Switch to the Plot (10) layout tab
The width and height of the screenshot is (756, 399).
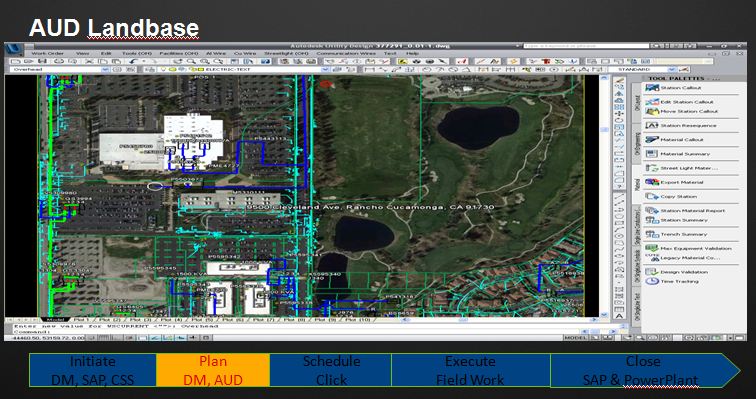(x=357, y=320)
